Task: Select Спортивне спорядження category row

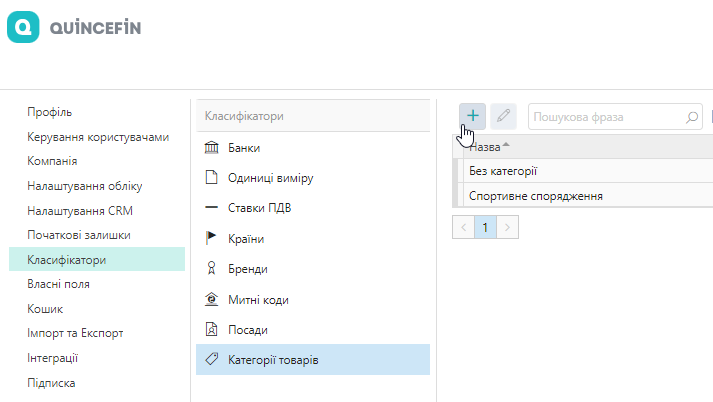Action: pos(535,195)
